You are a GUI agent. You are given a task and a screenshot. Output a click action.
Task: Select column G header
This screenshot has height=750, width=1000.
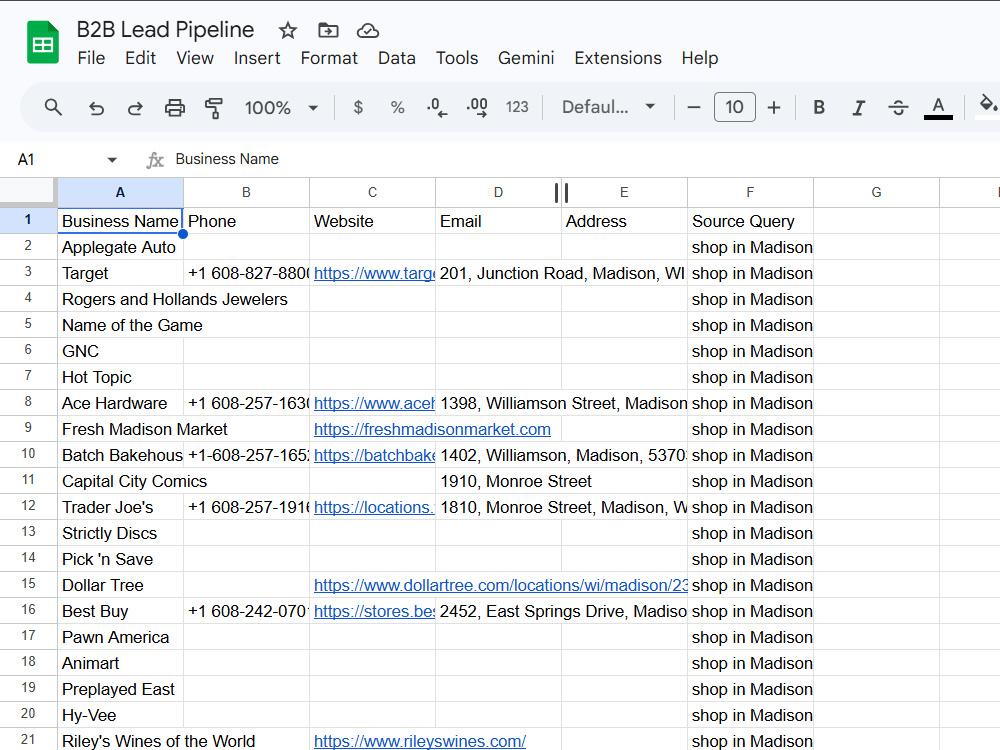click(x=876, y=192)
